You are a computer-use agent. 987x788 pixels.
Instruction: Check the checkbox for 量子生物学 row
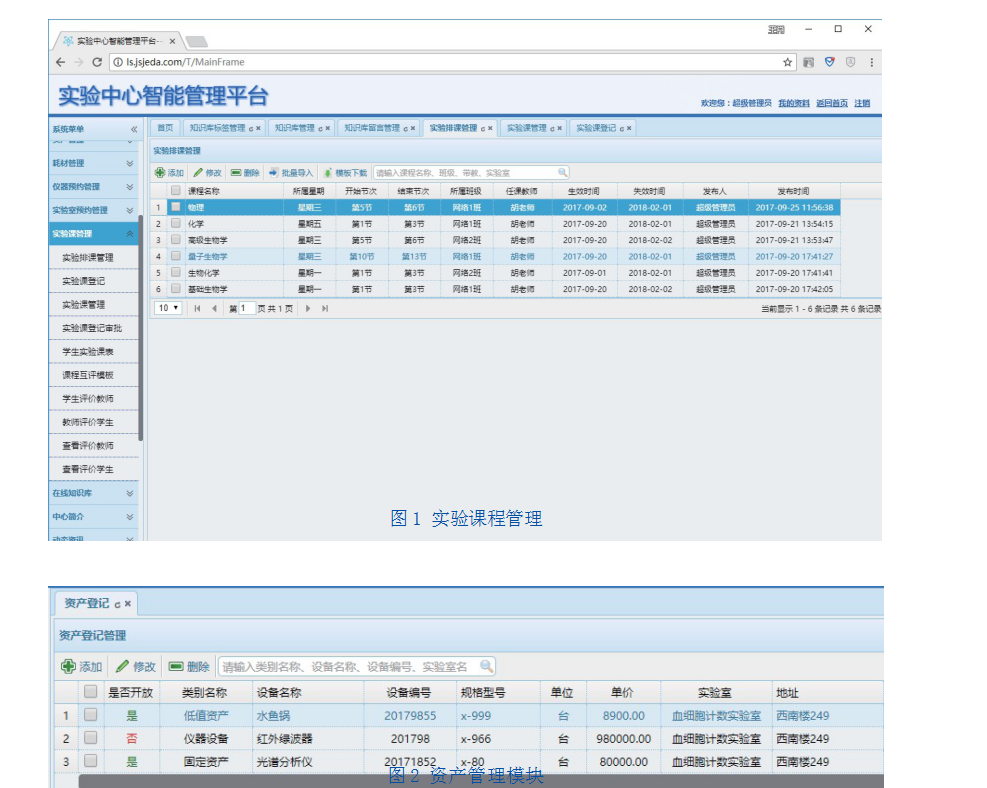pyautogui.click(x=176, y=256)
